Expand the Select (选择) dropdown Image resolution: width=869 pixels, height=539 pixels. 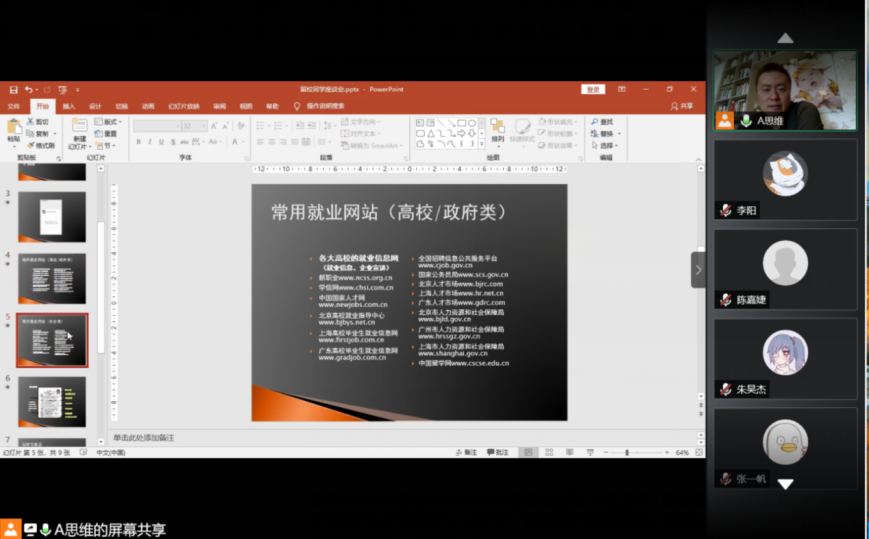coord(604,146)
